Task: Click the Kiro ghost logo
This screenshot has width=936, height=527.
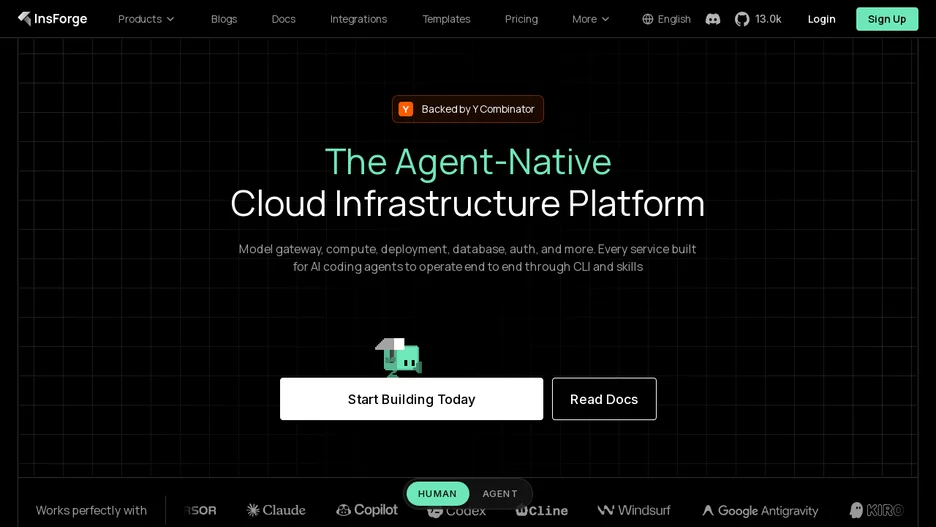Action: coord(876,510)
